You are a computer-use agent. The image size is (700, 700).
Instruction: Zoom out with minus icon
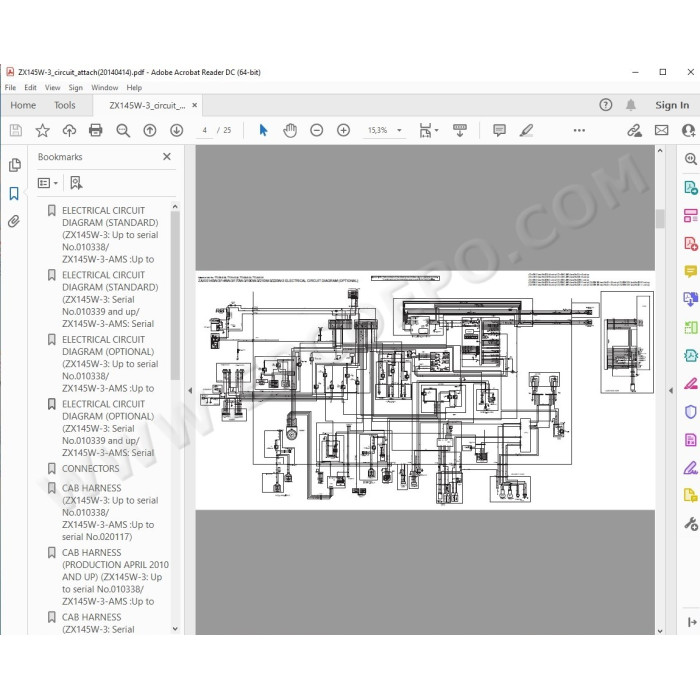click(317, 130)
